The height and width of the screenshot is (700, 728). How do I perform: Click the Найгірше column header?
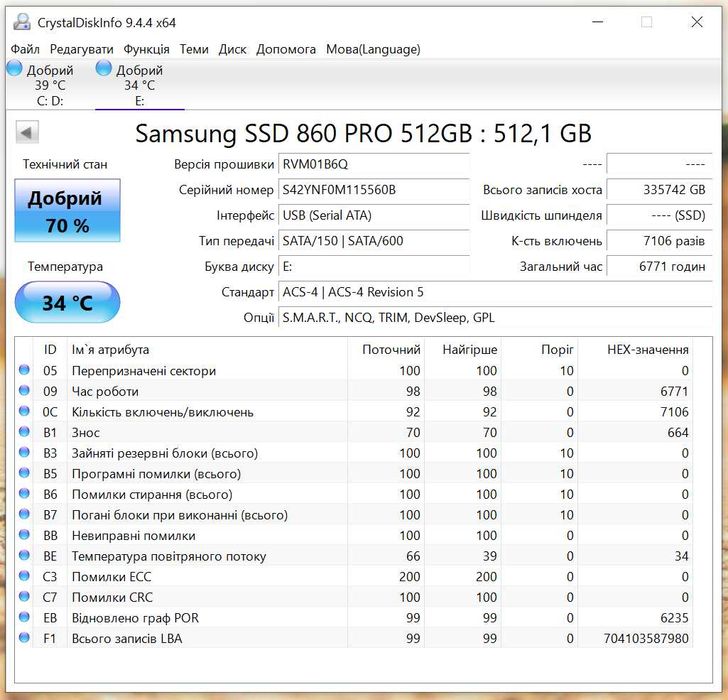point(463,350)
